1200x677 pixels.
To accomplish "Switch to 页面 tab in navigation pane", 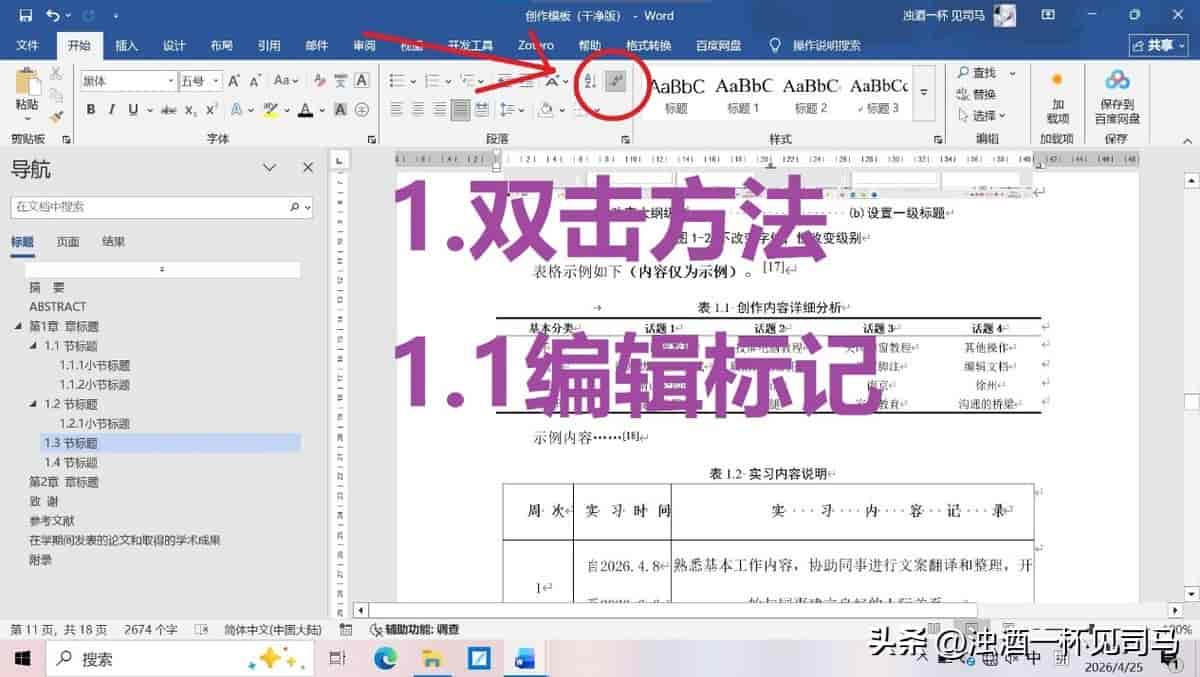I will tap(68, 242).
